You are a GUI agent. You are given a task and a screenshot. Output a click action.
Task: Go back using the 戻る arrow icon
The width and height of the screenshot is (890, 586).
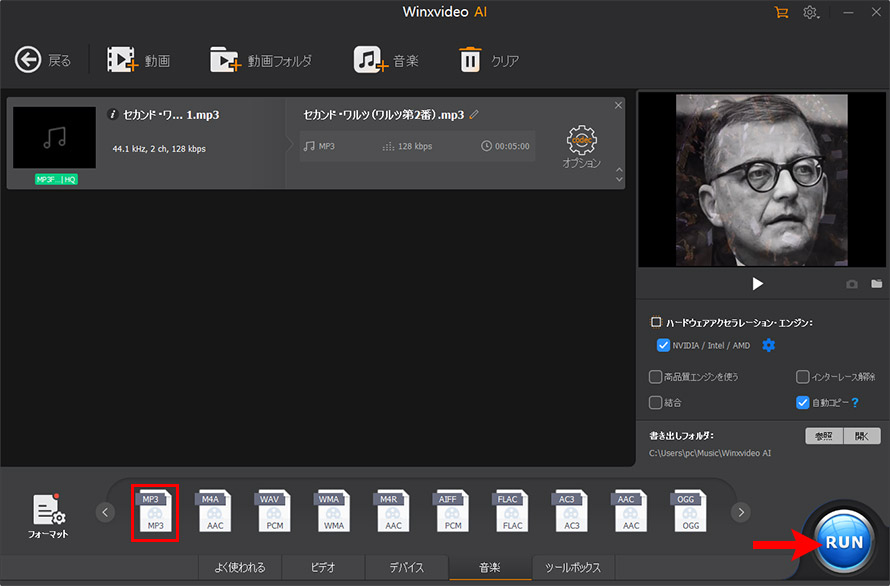tap(28, 60)
